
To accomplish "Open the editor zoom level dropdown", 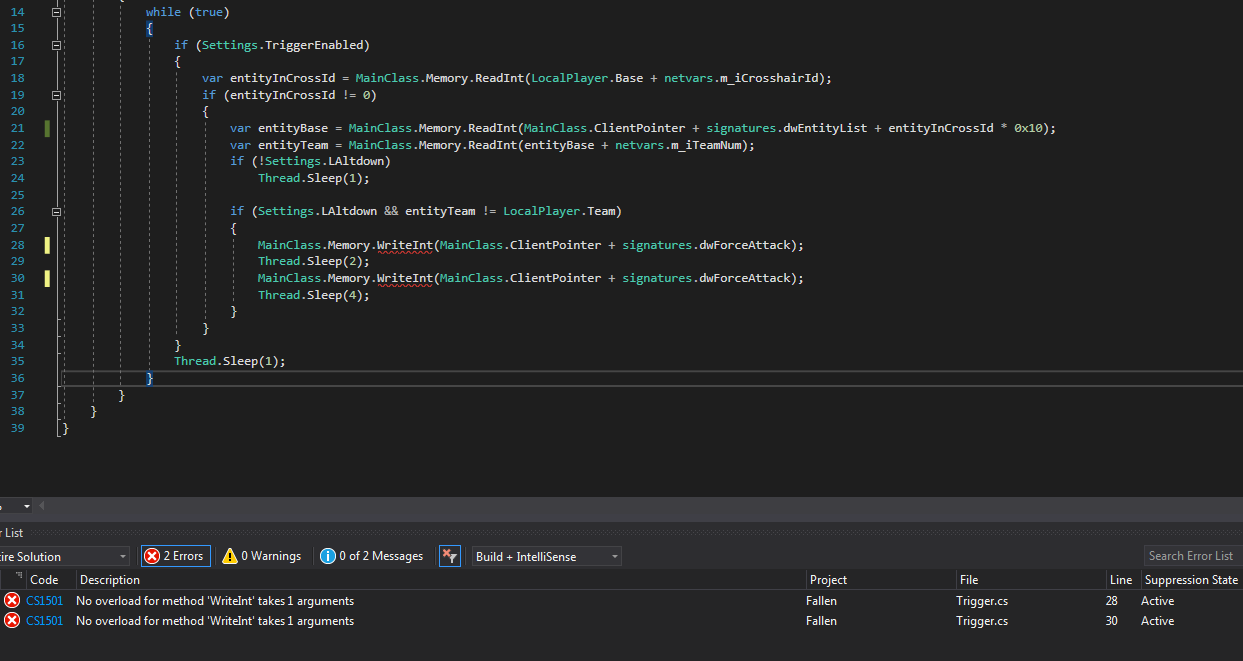I will pos(26,506).
